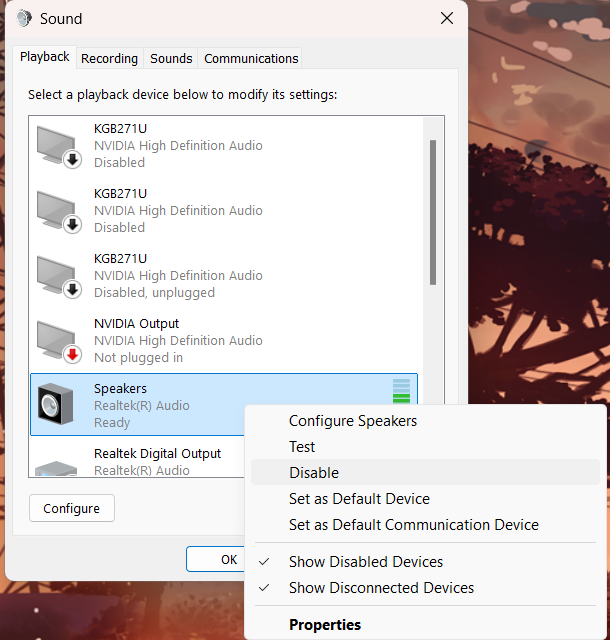
Task: Select the KGB271U monitor icon marked Disabled, unplugged
Action: coord(59,276)
